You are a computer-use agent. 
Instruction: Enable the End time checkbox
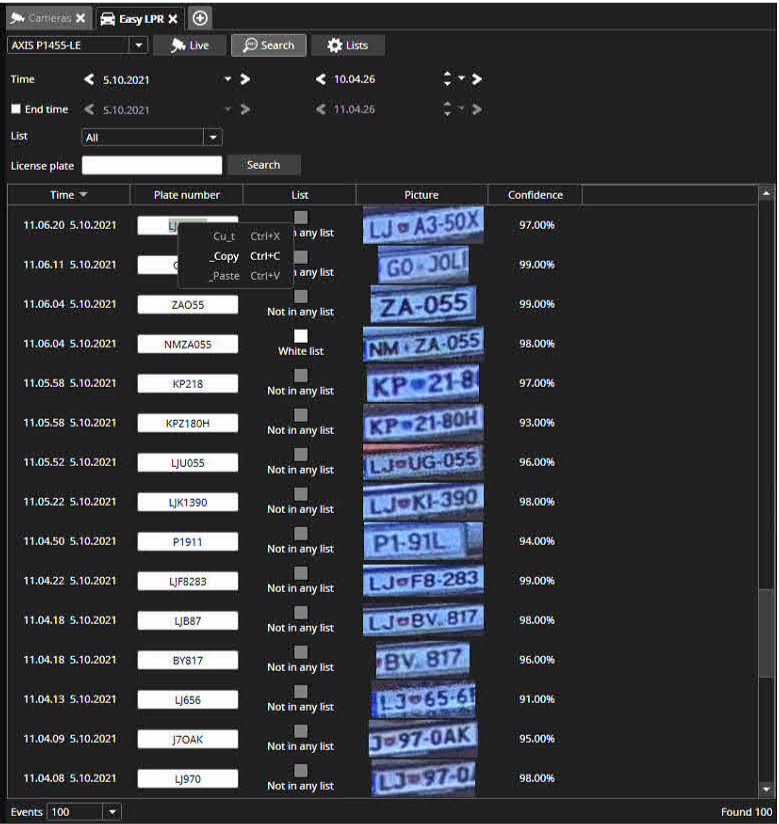coord(15,109)
